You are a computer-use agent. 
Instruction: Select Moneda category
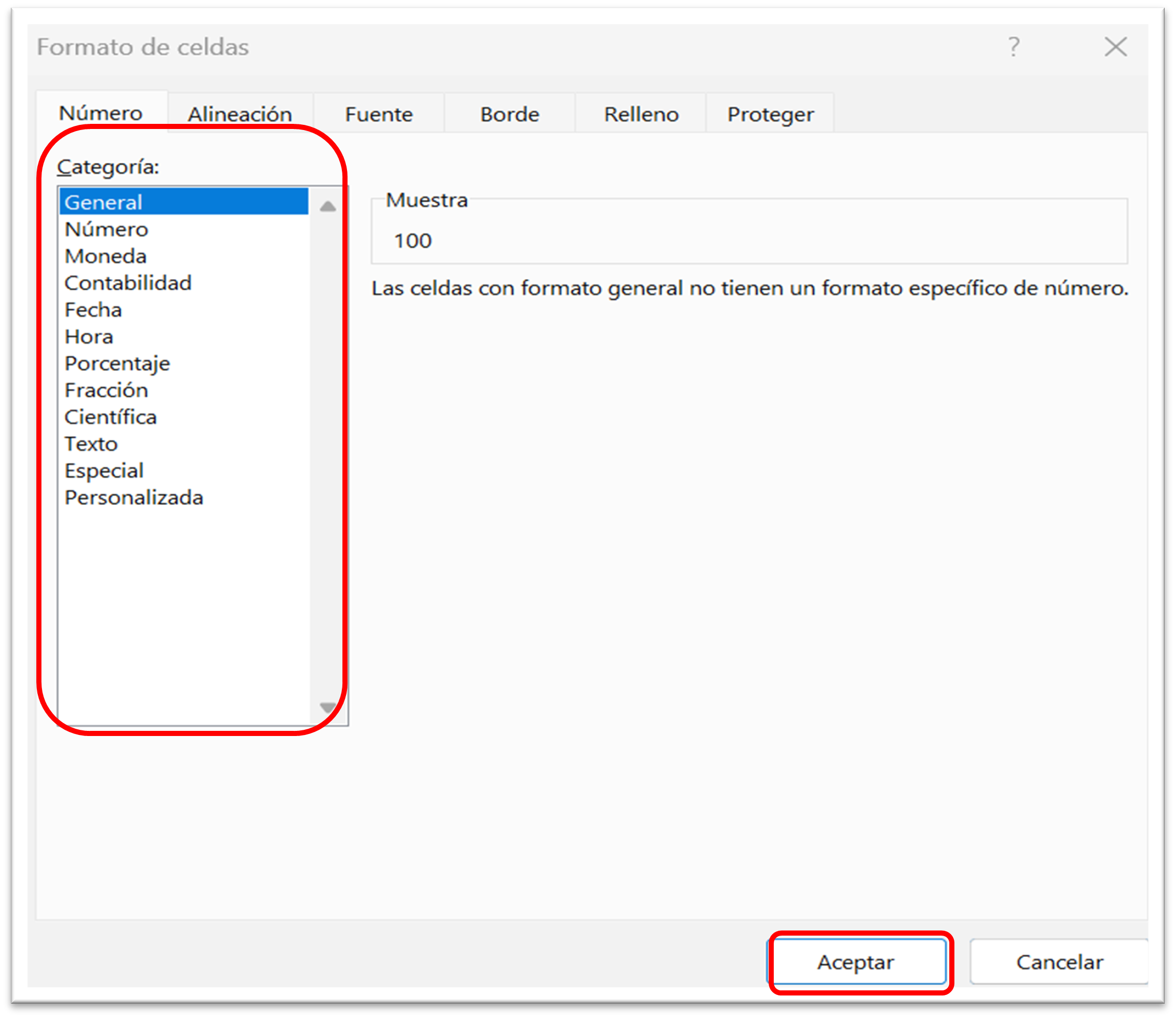coord(105,256)
